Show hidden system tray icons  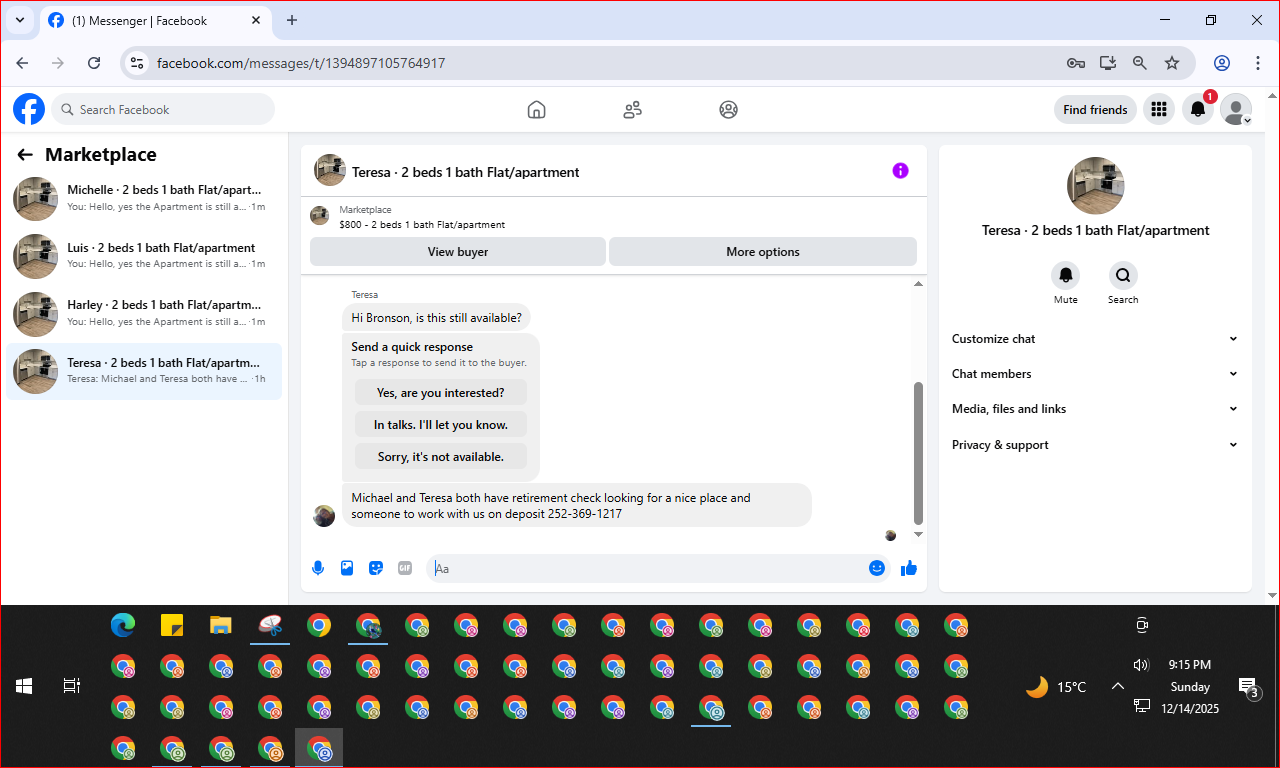click(1118, 686)
